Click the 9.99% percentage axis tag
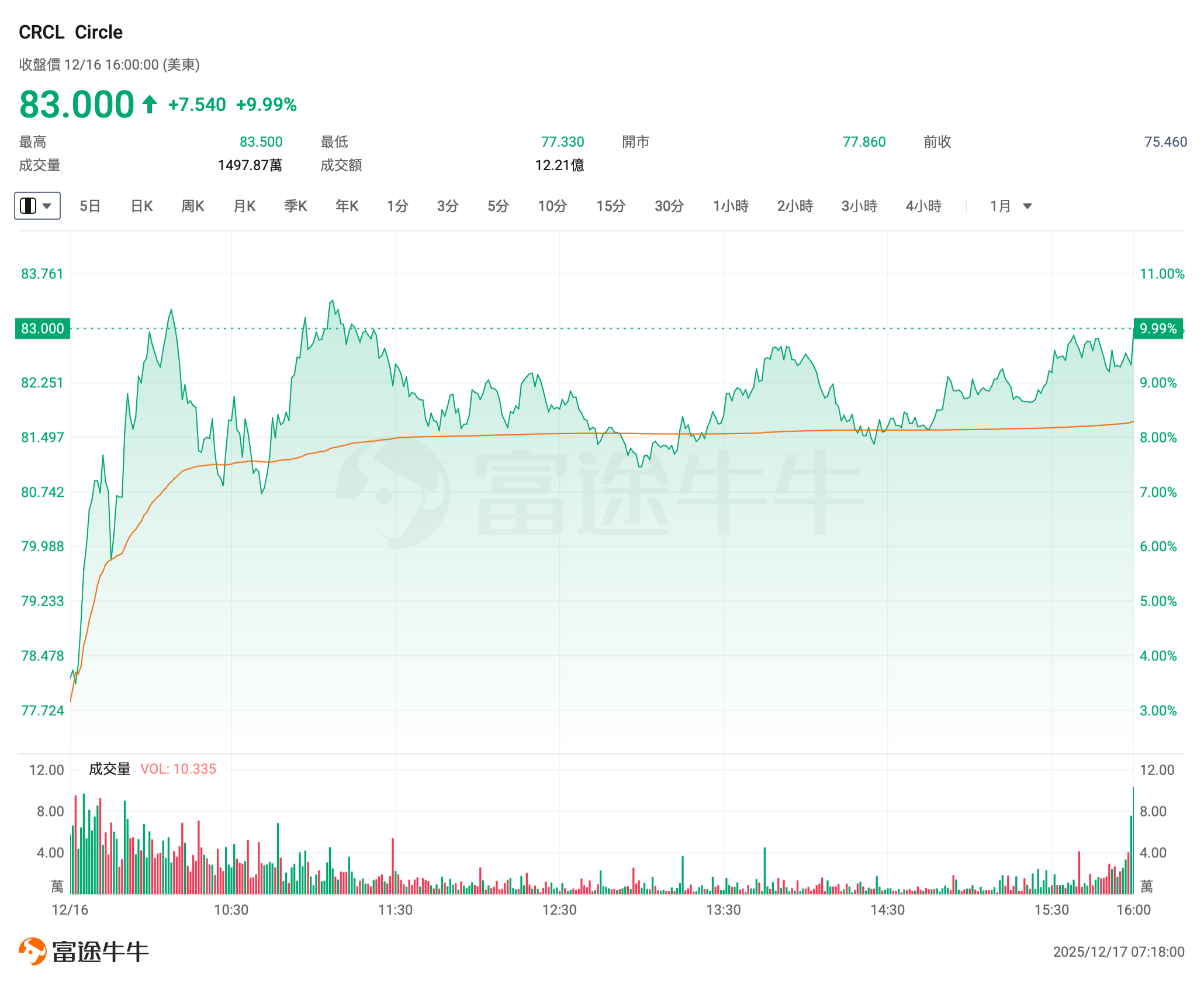 1158,328
